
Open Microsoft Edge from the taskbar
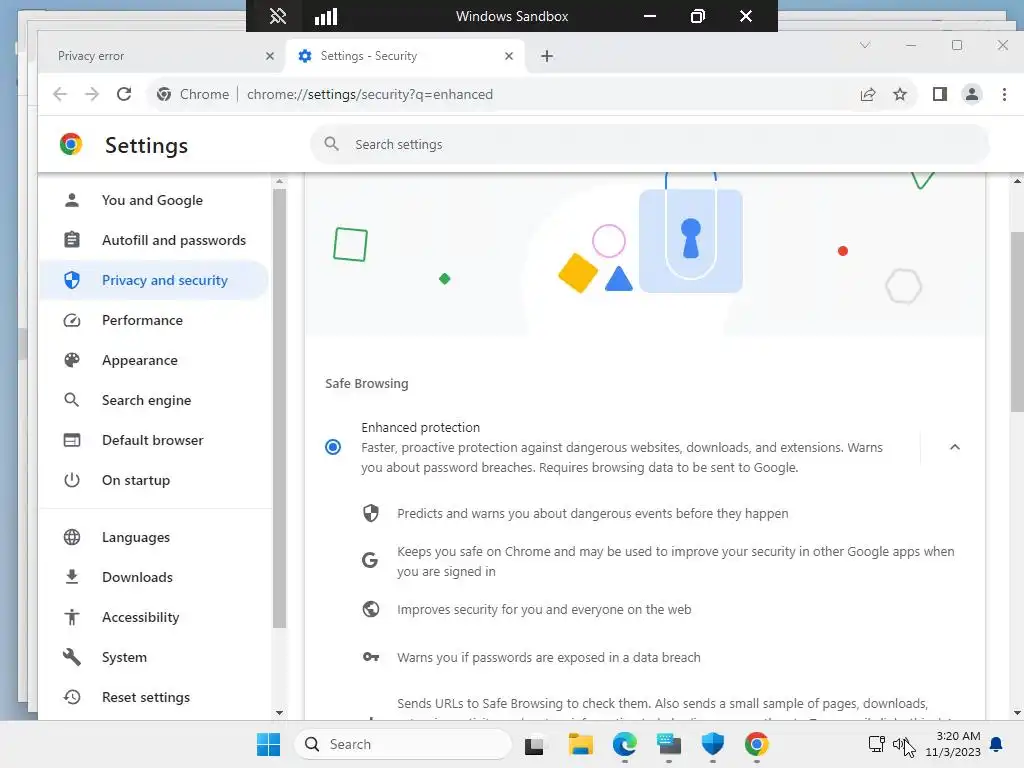[x=625, y=744]
